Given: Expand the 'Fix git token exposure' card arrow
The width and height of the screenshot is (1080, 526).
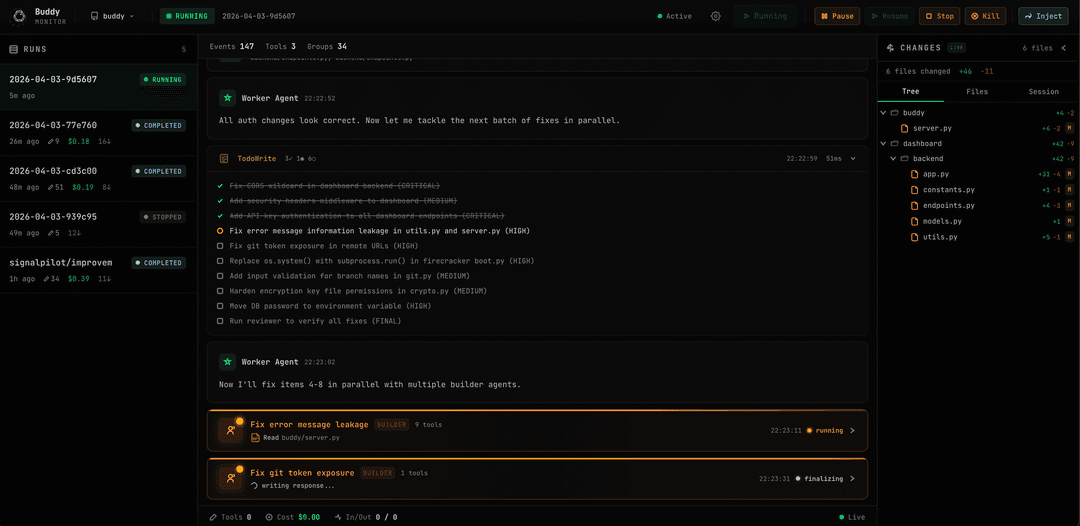Looking at the screenshot, I should click(852, 478).
